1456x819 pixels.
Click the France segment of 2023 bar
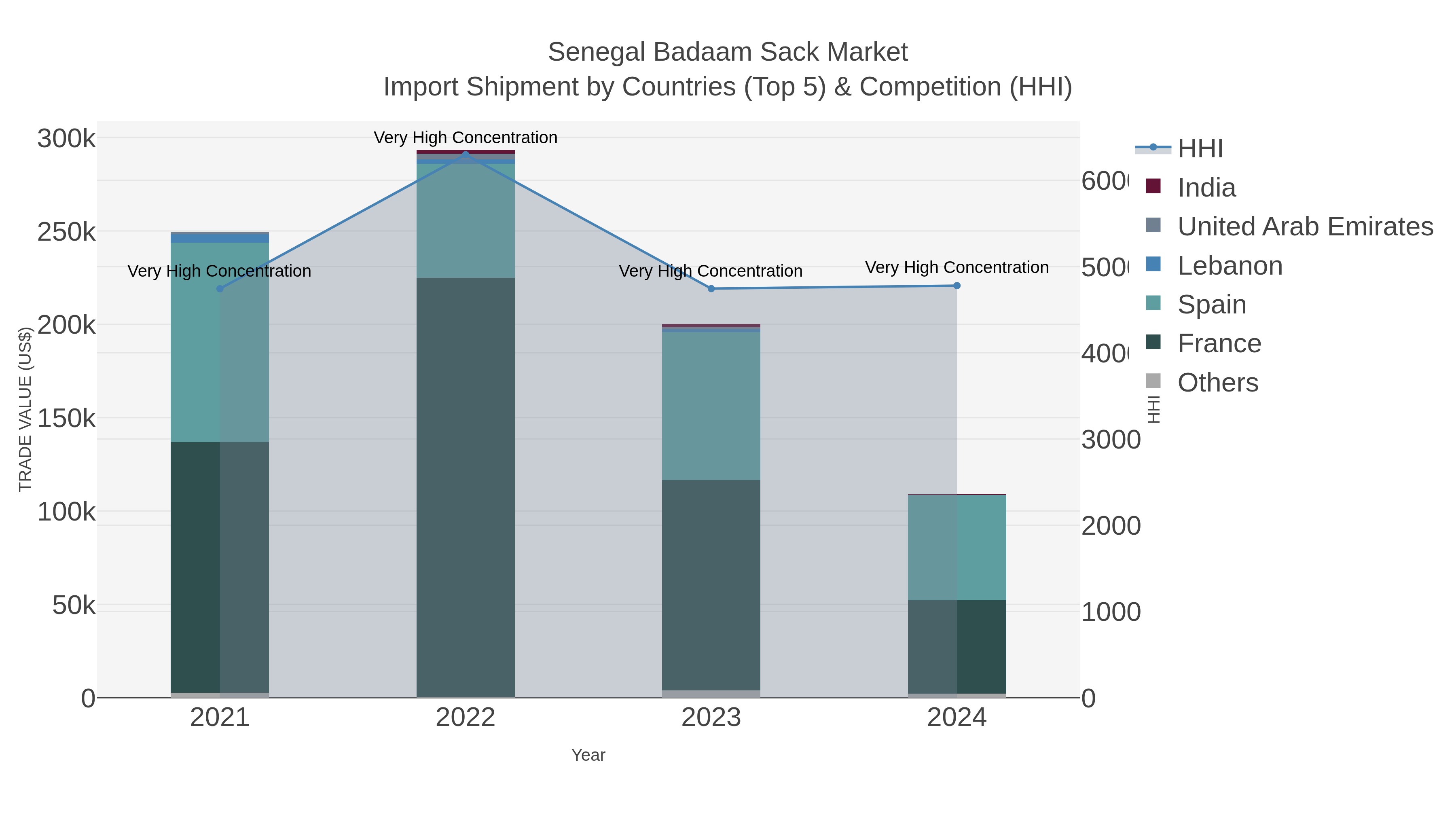point(711,585)
